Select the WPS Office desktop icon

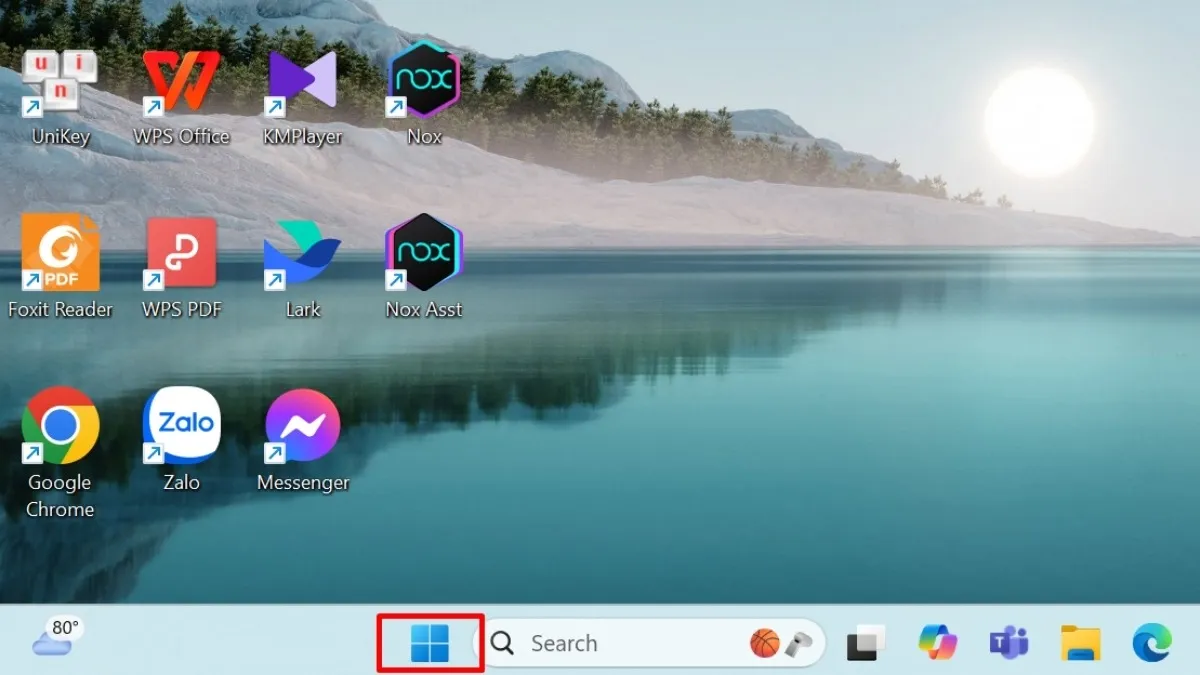(181, 82)
